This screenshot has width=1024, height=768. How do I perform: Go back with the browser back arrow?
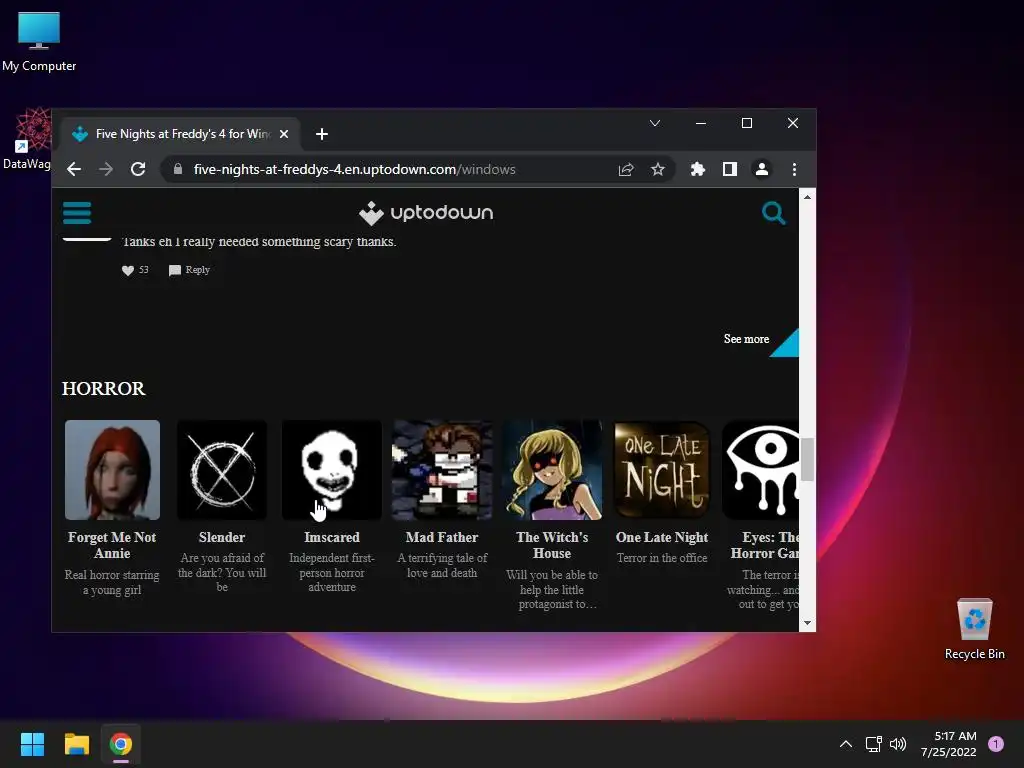[74, 169]
